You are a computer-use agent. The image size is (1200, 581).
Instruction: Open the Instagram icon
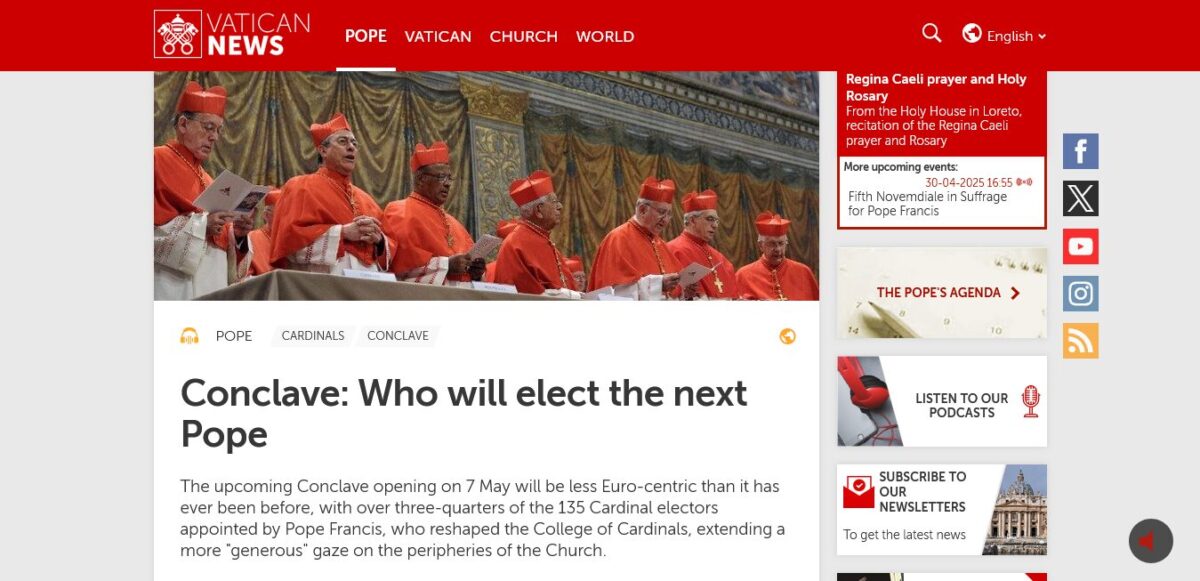(1080, 294)
